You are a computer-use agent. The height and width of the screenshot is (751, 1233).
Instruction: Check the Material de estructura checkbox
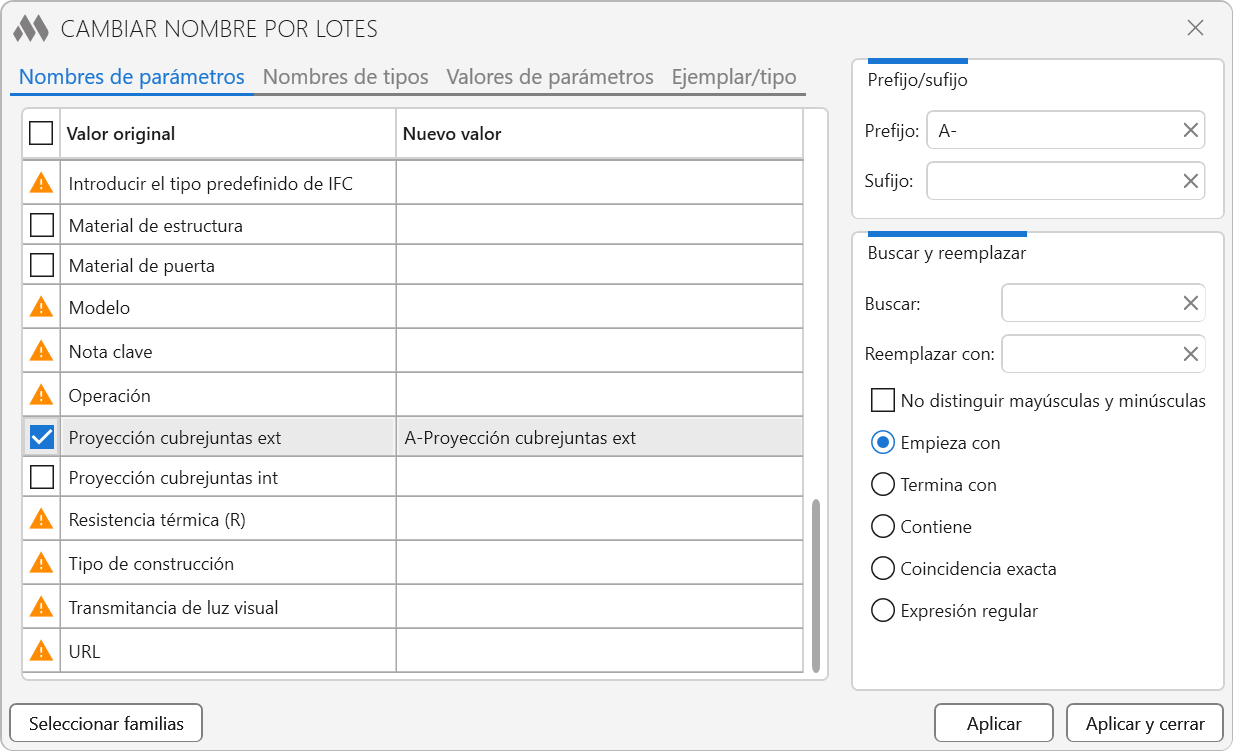point(42,225)
